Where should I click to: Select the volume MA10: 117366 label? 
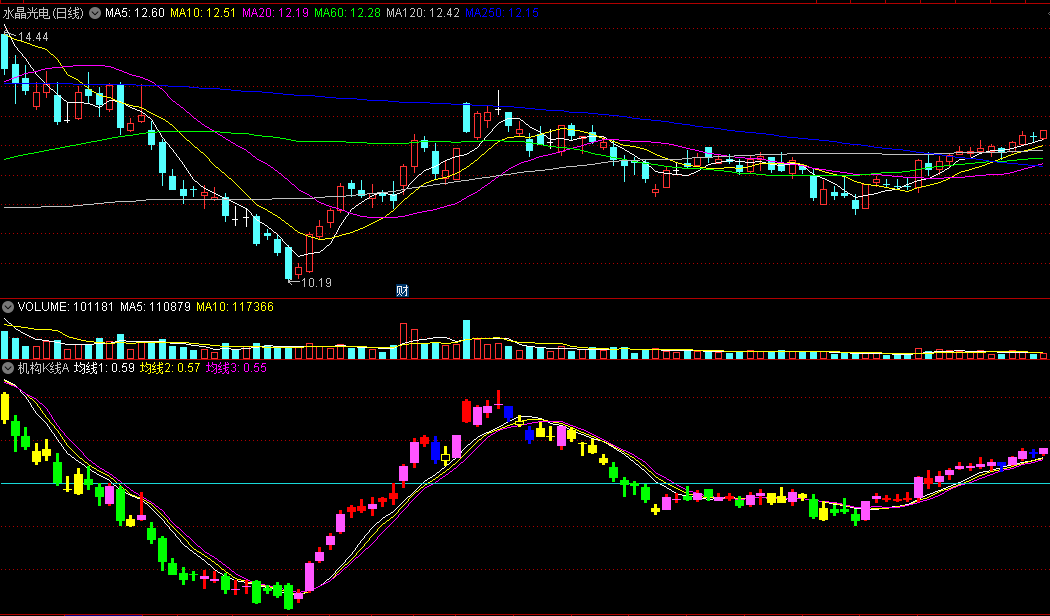pos(235,307)
